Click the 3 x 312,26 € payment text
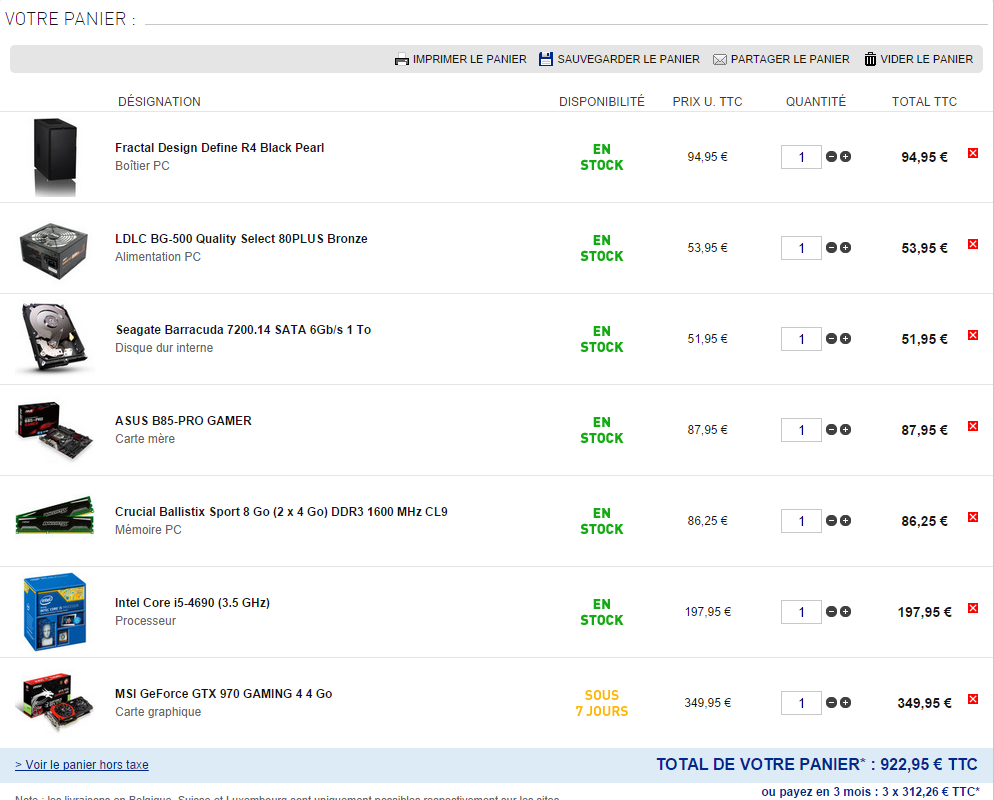Image resolution: width=994 pixels, height=800 pixels. [931, 792]
